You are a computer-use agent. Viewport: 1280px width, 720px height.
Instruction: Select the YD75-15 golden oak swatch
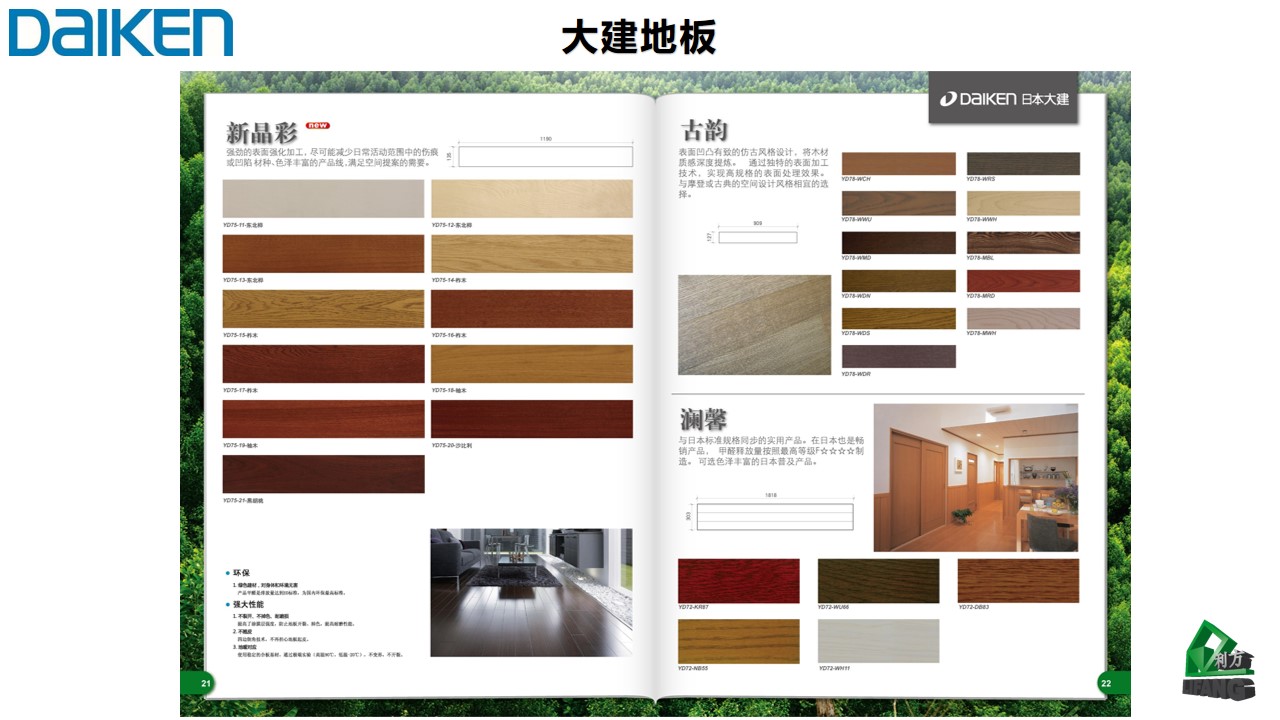point(323,309)
